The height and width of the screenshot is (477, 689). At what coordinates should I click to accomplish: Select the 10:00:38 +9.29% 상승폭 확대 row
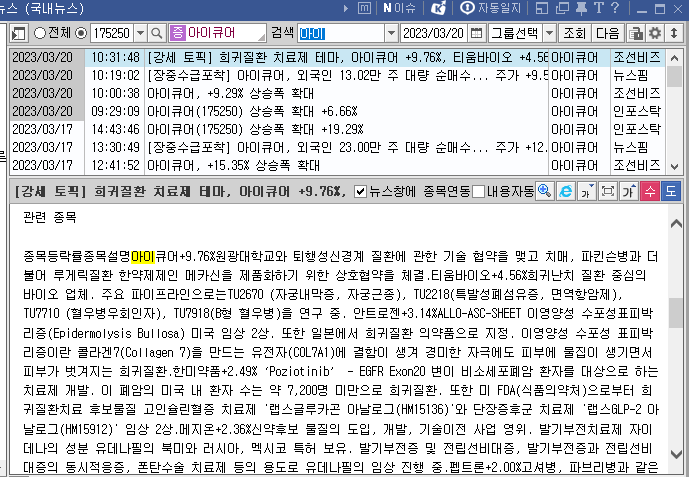point(338,94)
